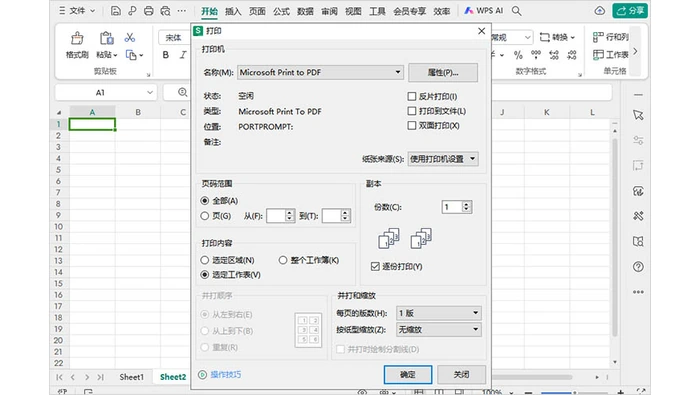Click the Copy icon in clipboard group
This screenshot has width=700, height=395.
[x=131, y=55]
